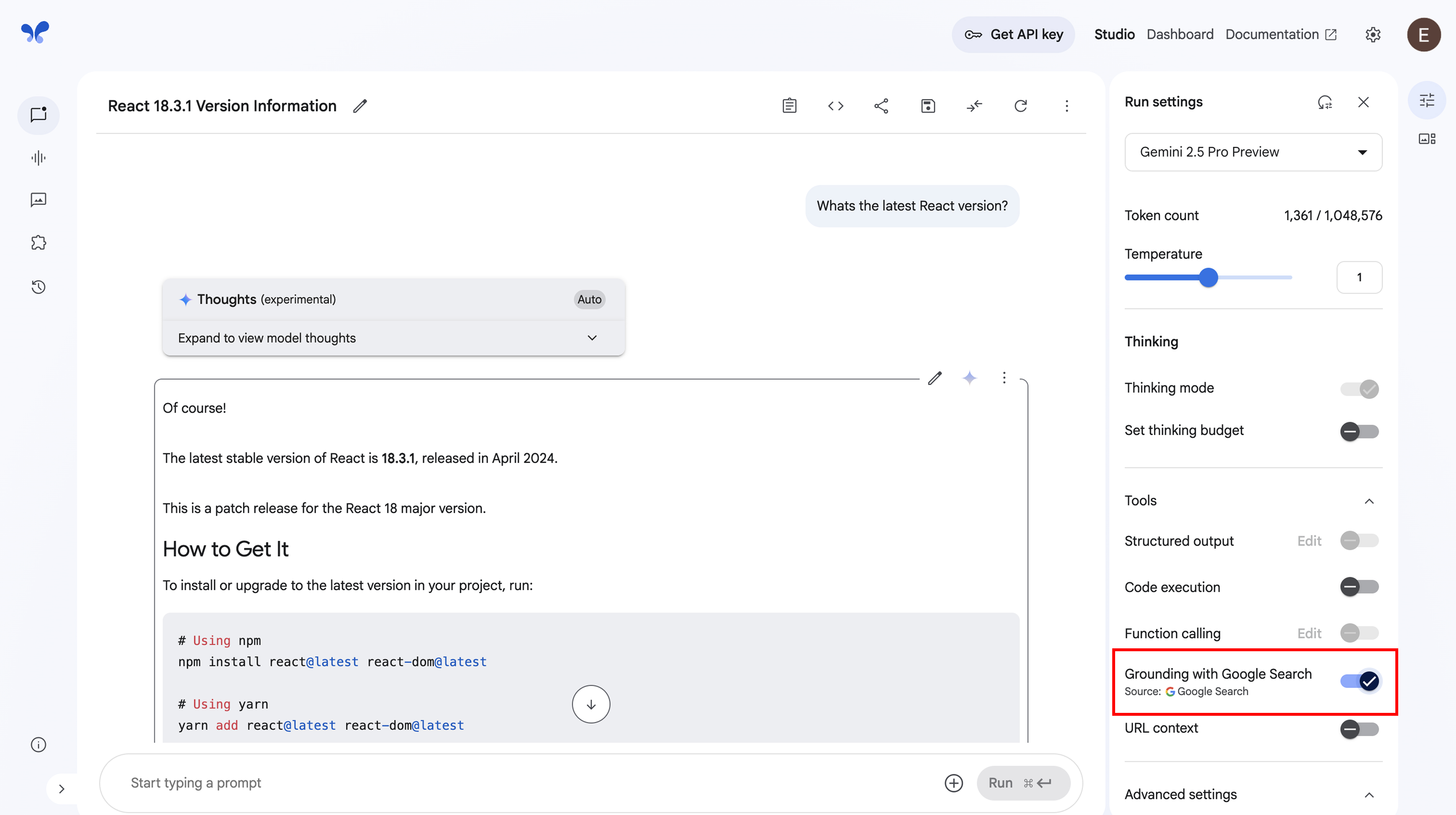Screen dimensions: 1456x815
Task: Click the Google AI Studio logo
Action: (35, 32)
